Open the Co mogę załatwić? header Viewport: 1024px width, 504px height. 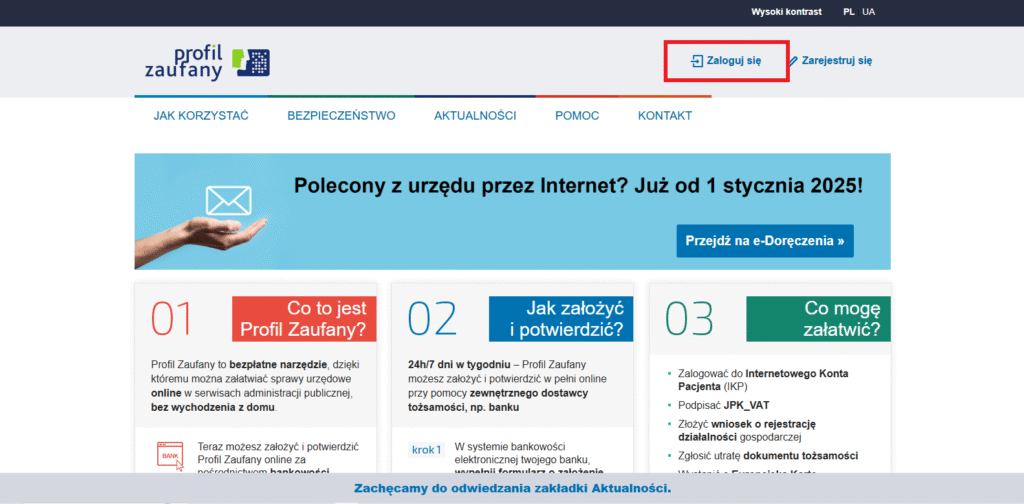pyautogui.click(x=818, y=319)
